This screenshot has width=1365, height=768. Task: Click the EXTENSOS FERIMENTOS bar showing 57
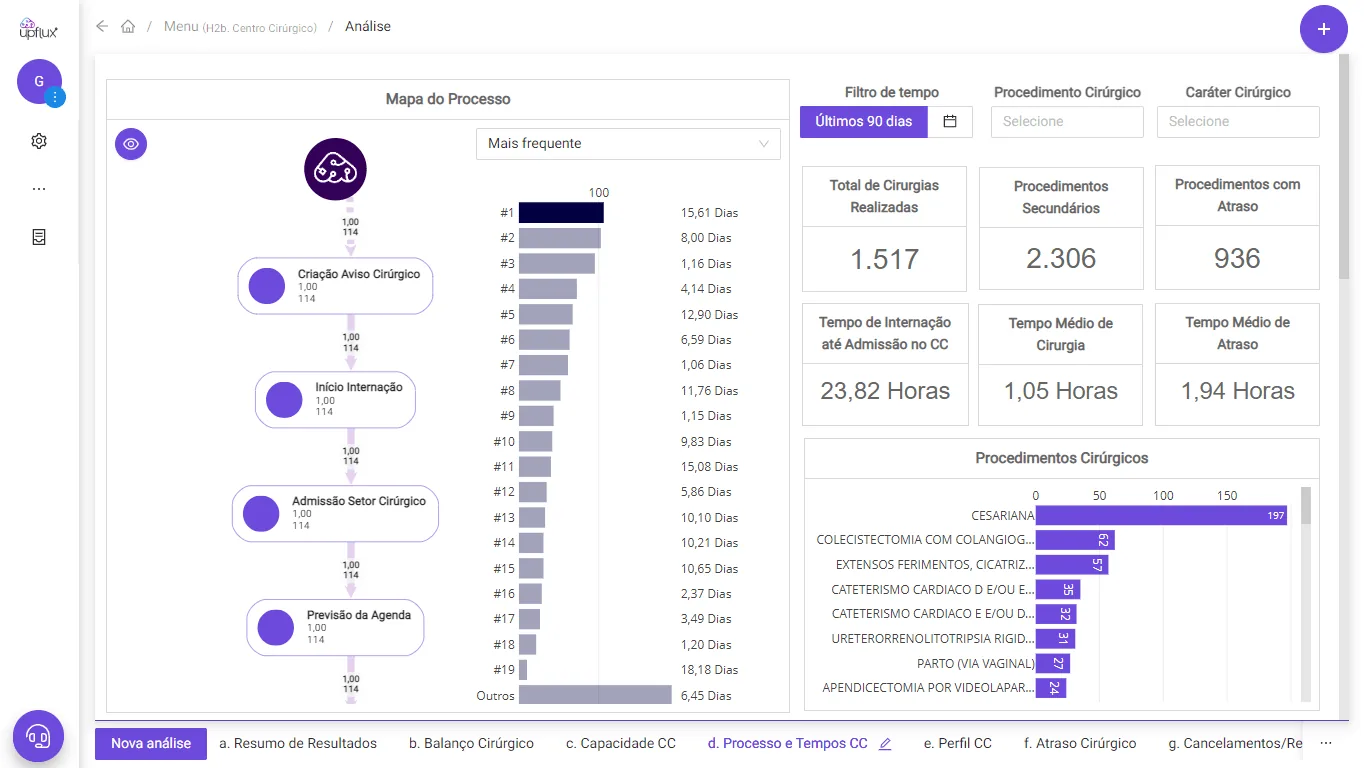coord(1072,565)
